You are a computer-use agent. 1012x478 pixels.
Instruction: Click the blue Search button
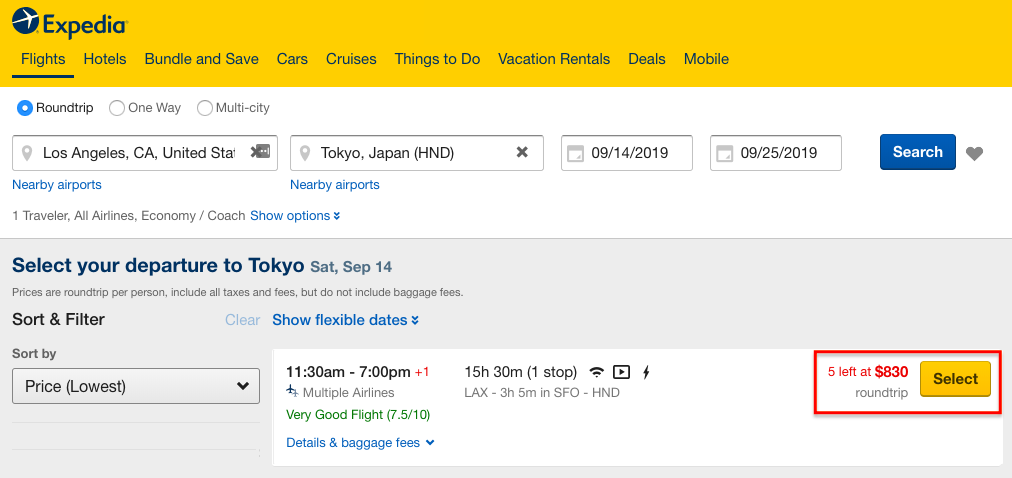pos(918,152)
